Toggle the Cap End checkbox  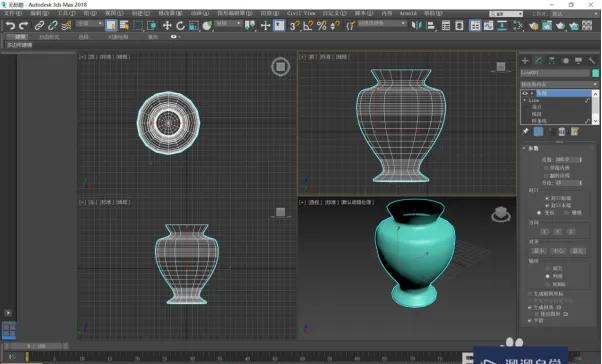[x=547, y=205]
